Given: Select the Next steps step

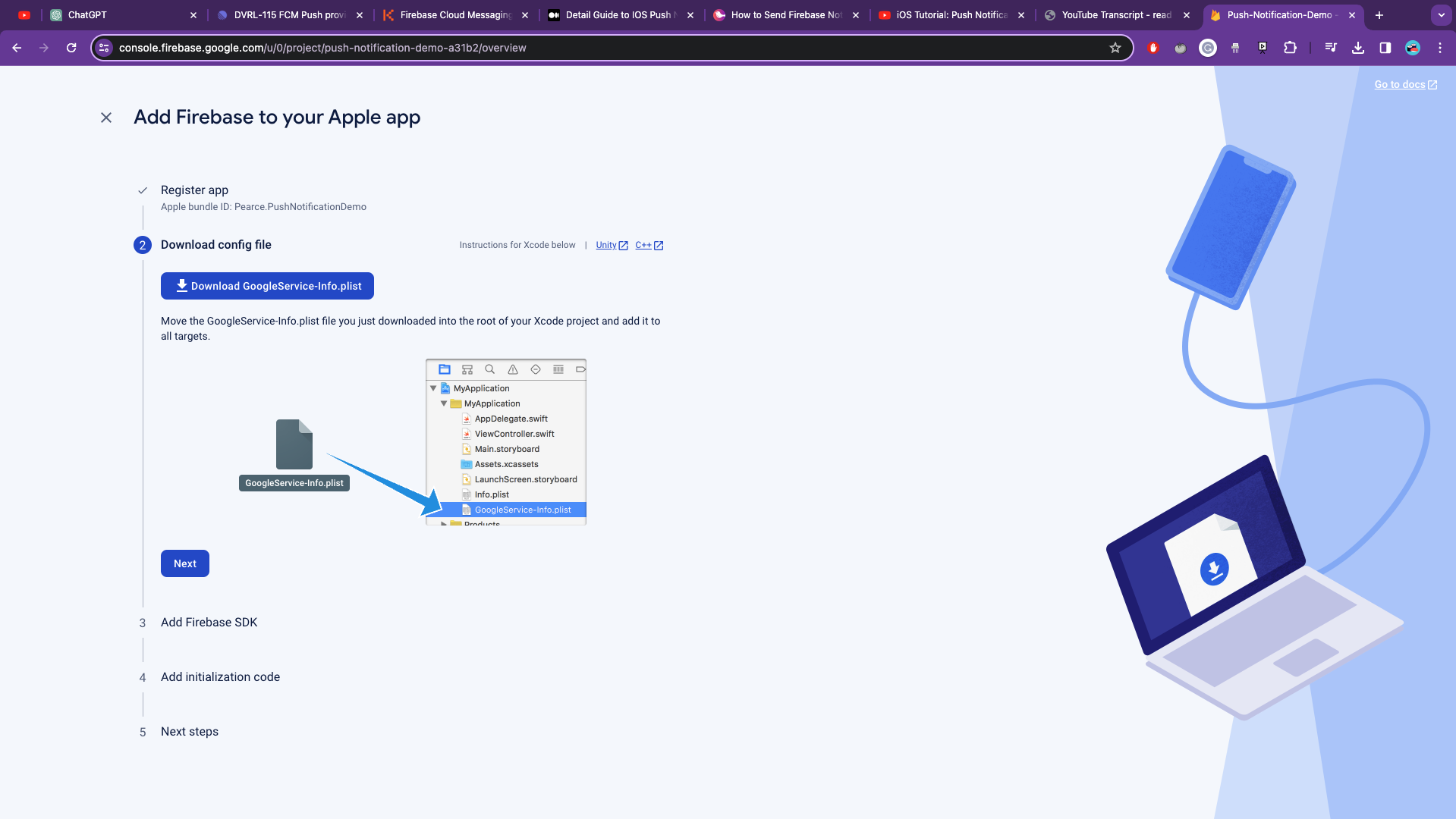Looking at the screenshot, I should [190, 732].
